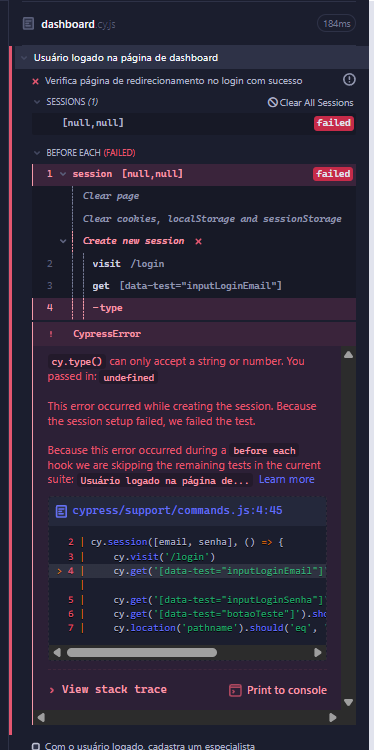This screenshot has width=374, height=750.
Task: Click Print to console button
Action: [x=278, y=690]
